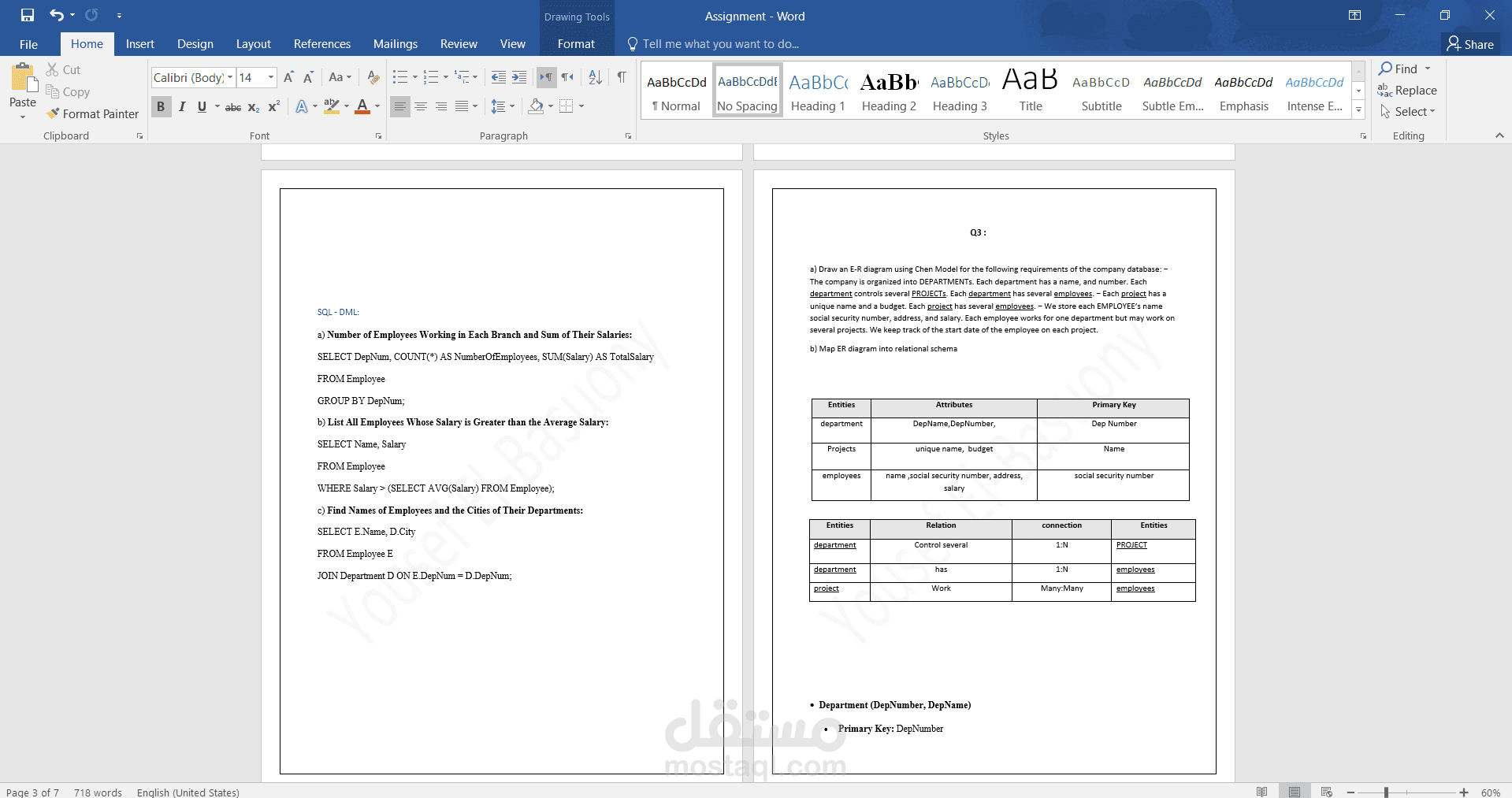
Task: Save the document using the floppy icon
Action: pos(28,15)
